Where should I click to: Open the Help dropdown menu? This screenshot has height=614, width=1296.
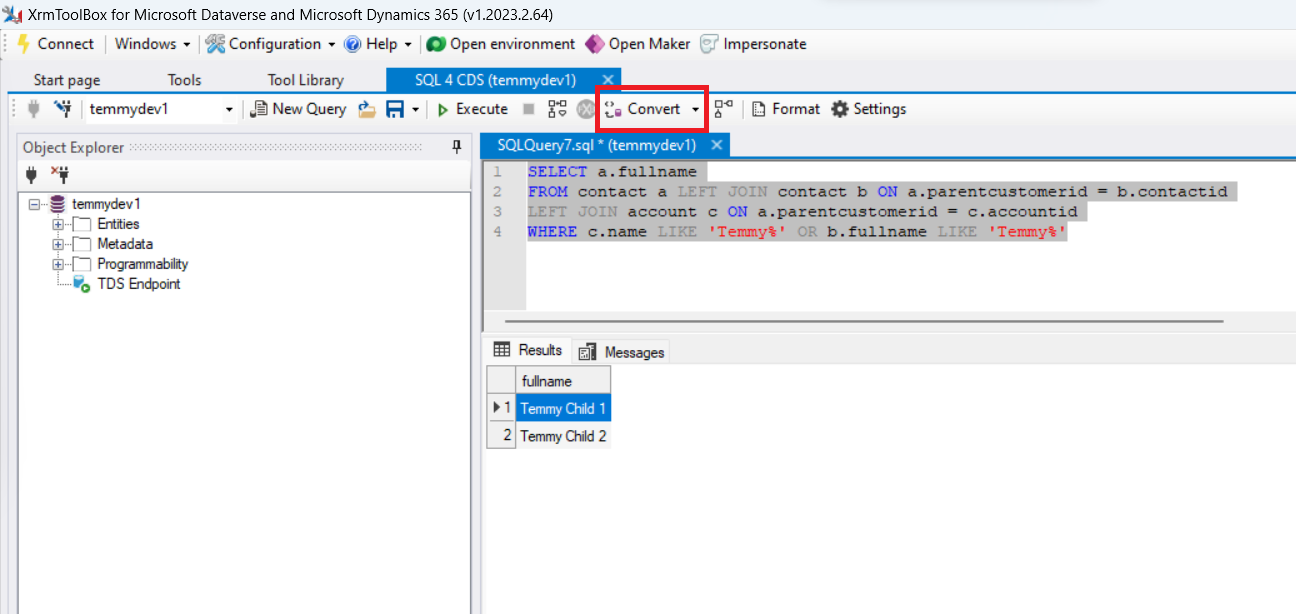coord(379,44)
